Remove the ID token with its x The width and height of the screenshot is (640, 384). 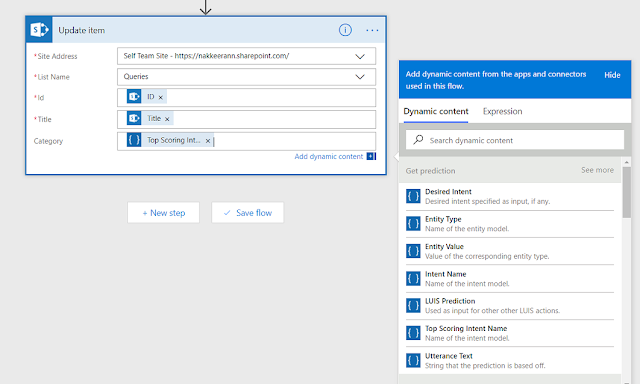point(160,98)
